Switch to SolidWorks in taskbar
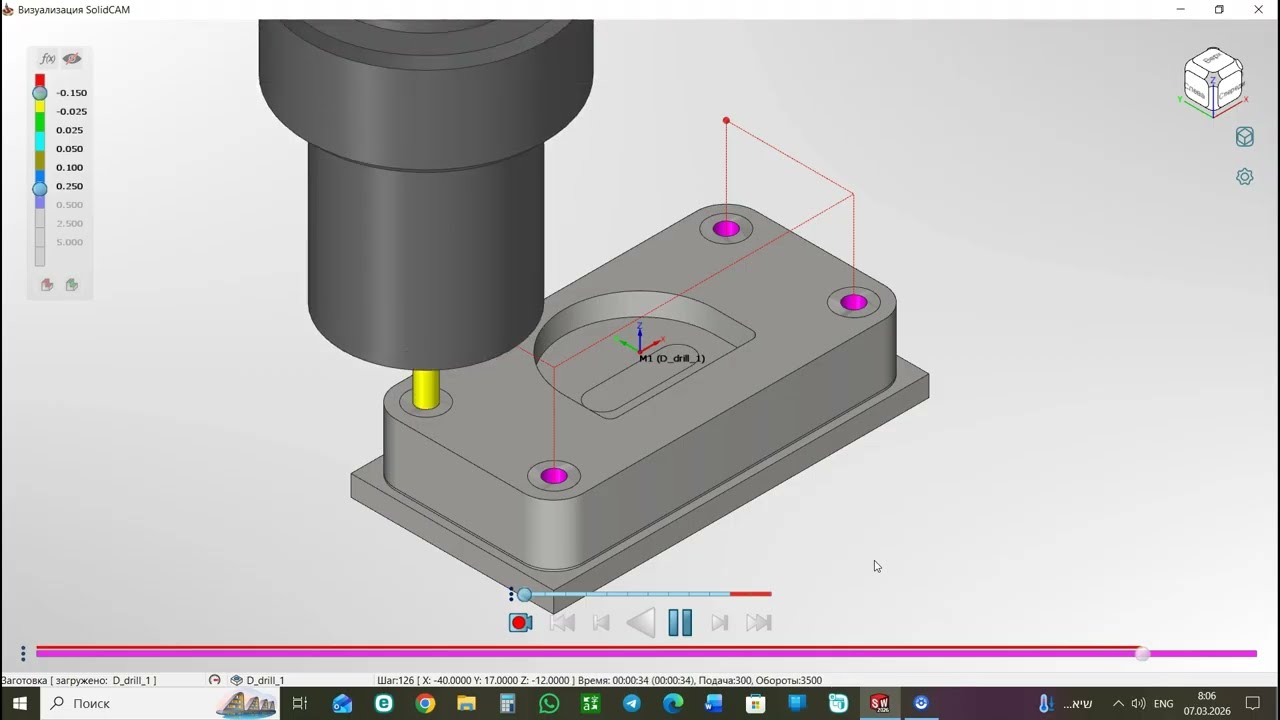 (880, 703)
